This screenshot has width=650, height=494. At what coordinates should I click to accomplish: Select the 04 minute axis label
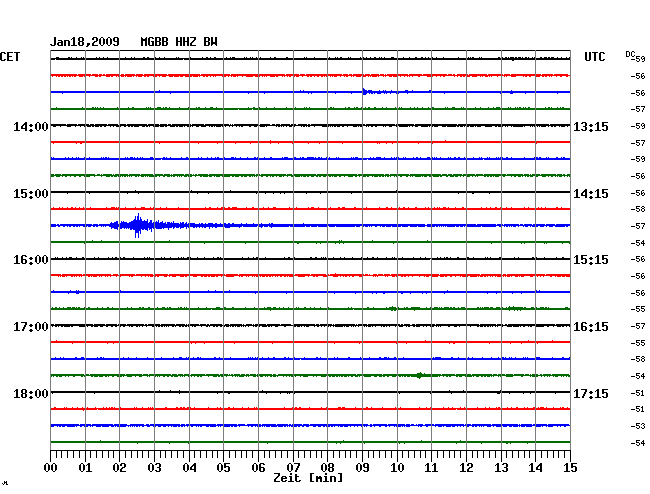[x=189, y=467]
